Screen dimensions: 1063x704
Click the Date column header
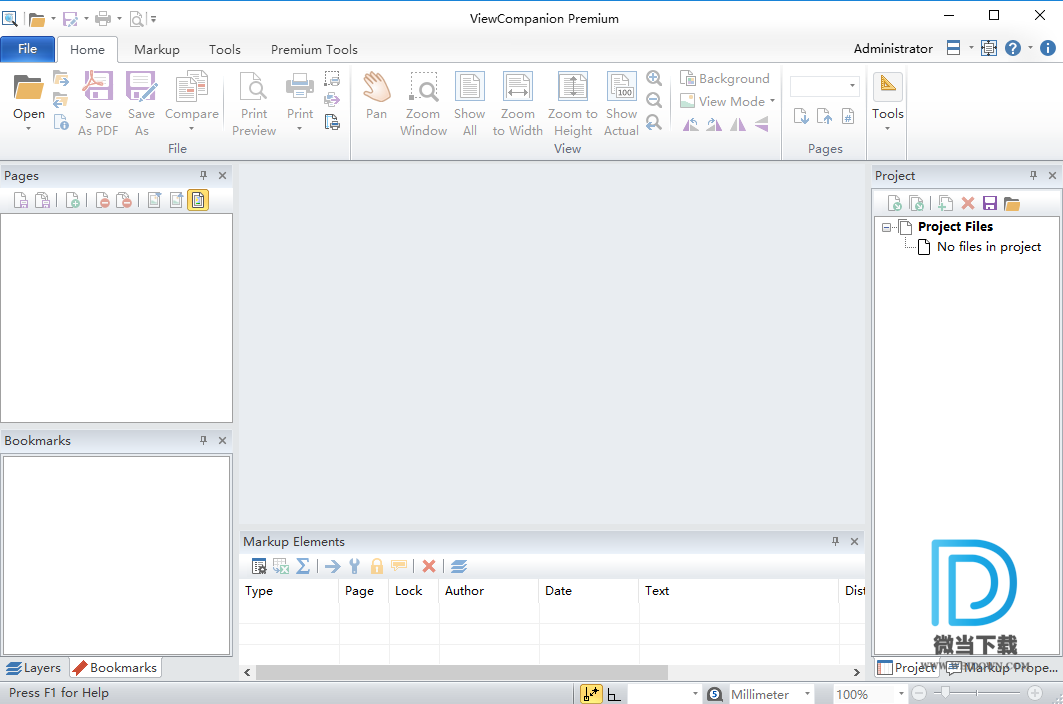pyautogui.click(x=589, y=591)
